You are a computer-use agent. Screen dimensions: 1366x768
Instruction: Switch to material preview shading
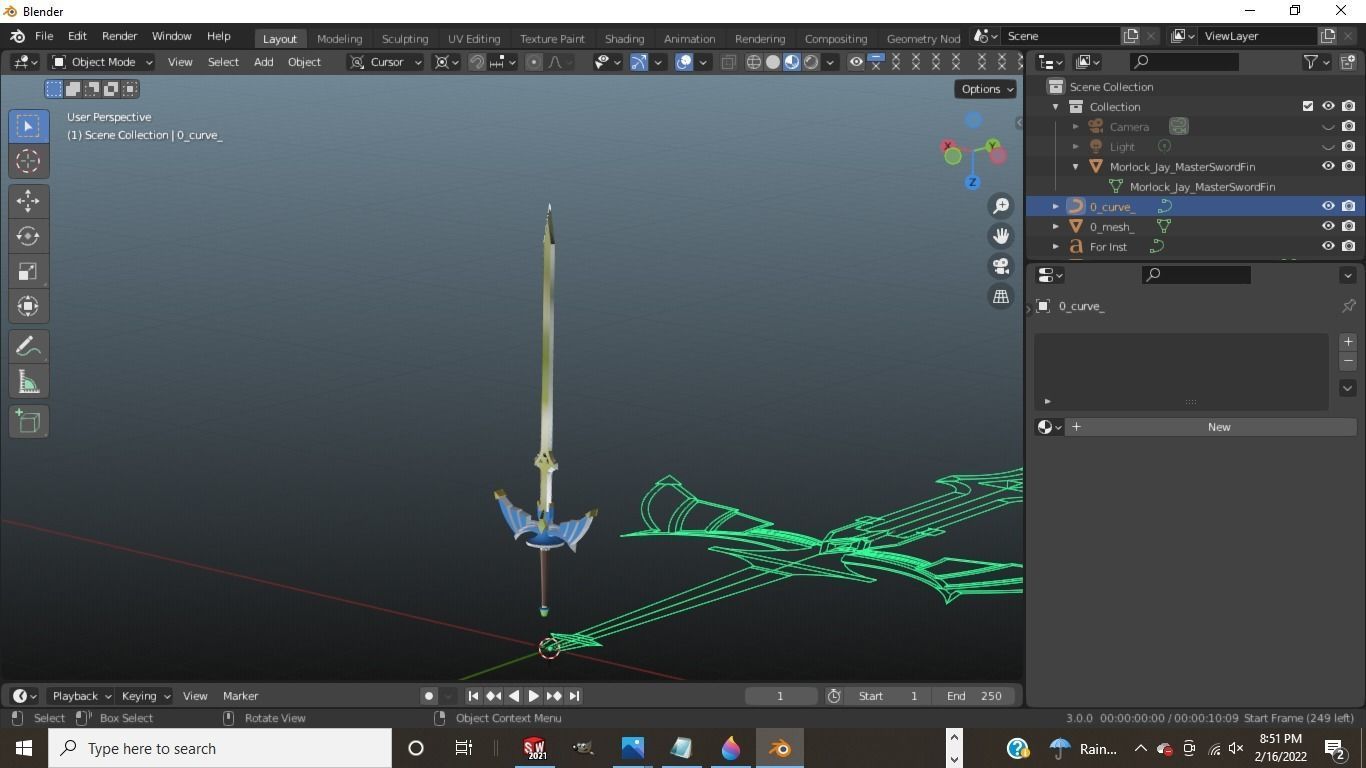[792, 62]
